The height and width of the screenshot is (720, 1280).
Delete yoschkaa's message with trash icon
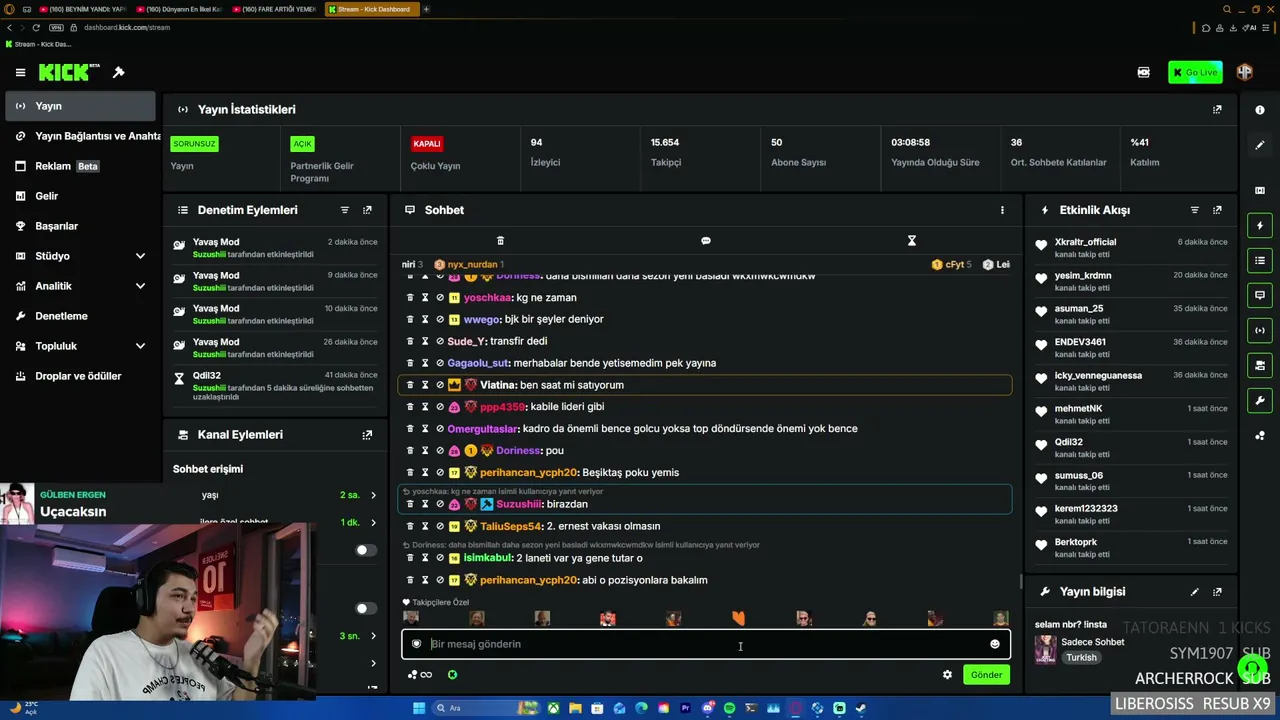point(410,298)
